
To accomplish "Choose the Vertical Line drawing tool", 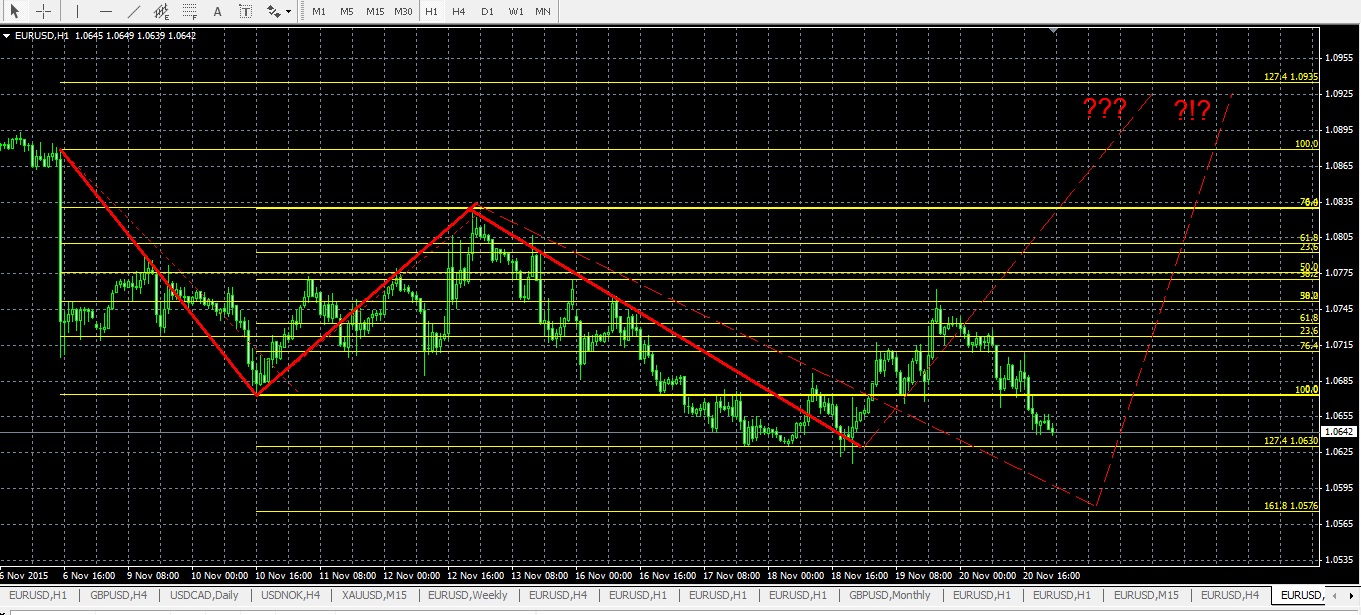I will click(77, 11).
